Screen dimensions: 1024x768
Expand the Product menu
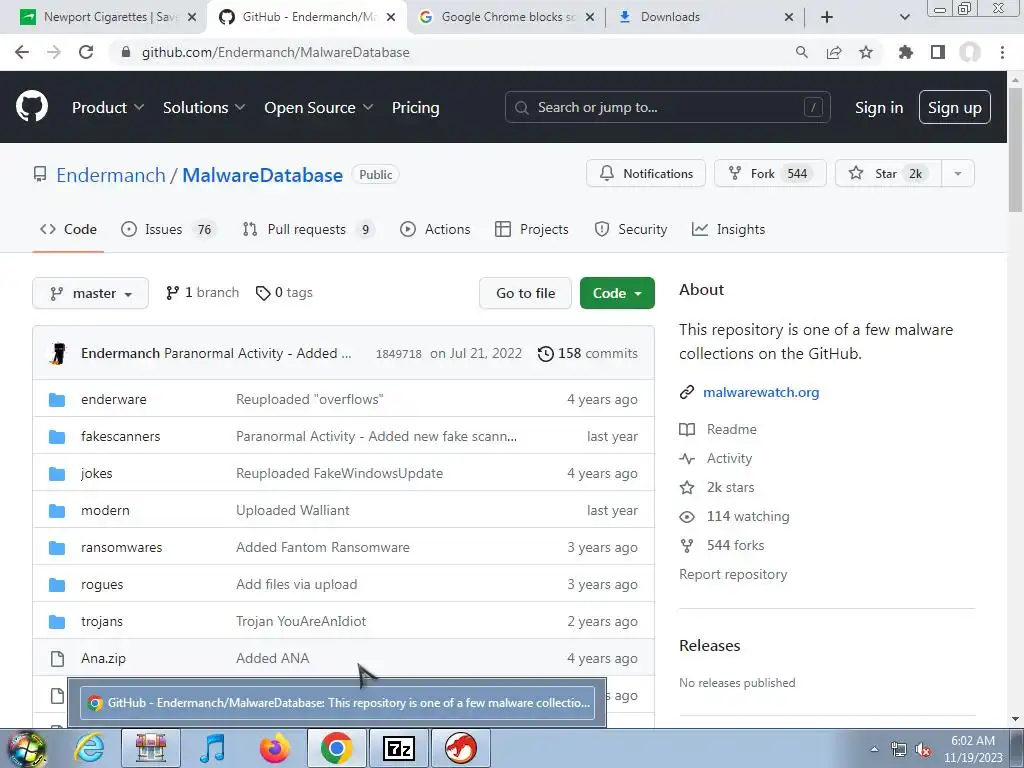[x=107, y=107]
